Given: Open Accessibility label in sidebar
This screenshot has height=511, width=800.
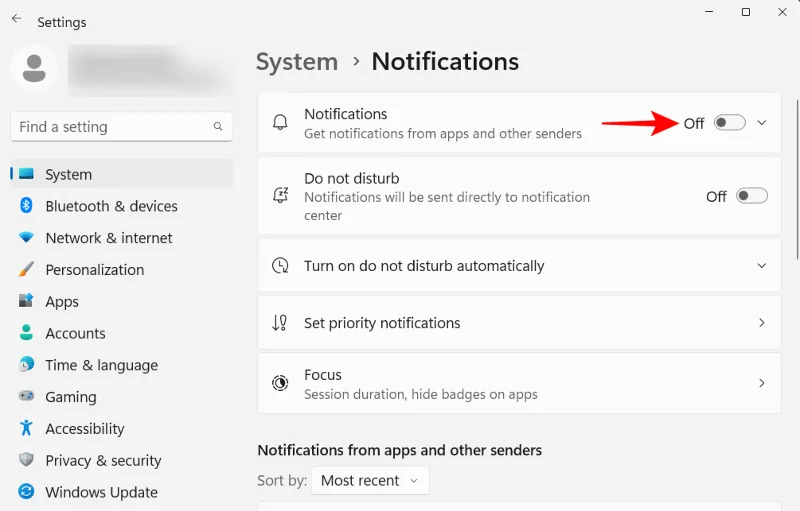Looking at the screenshot, I should [x=85, y=428].
